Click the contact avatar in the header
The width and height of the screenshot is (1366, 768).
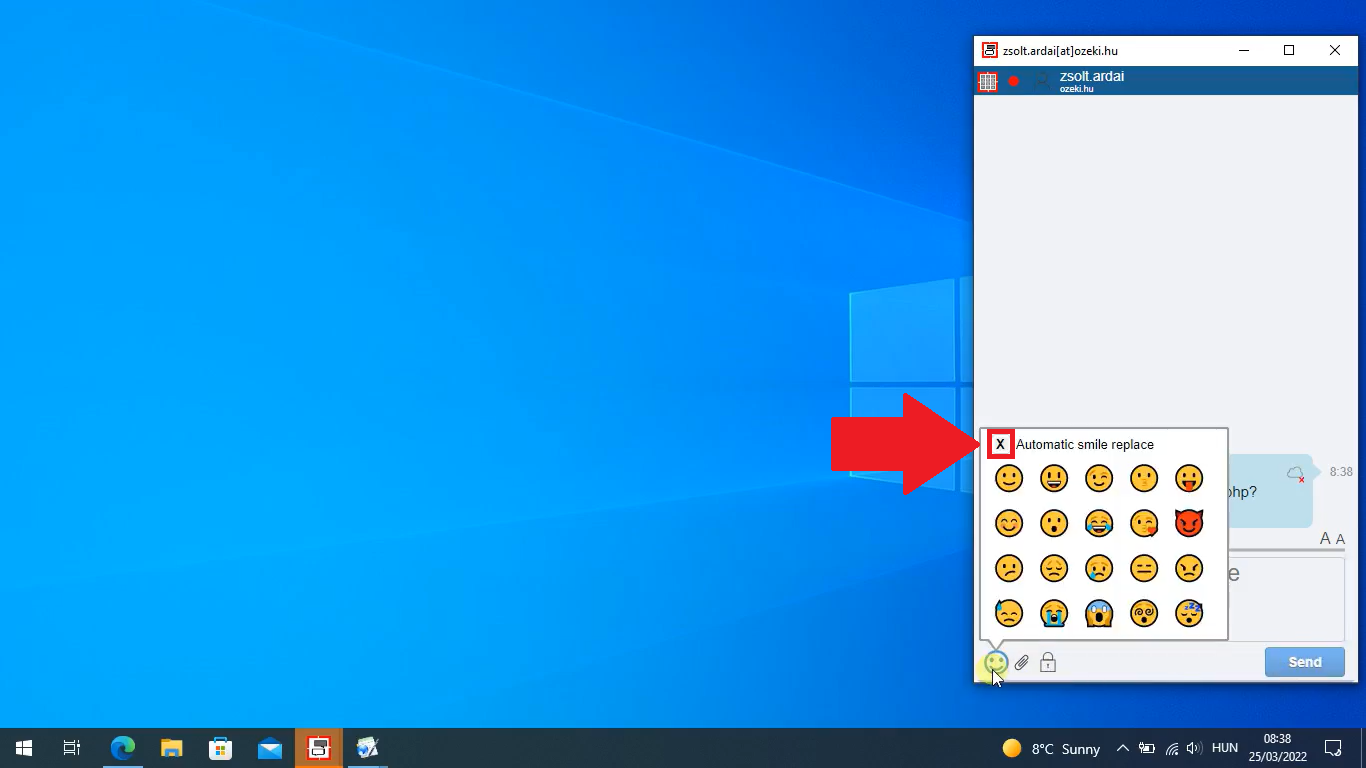click(1042, 81)
